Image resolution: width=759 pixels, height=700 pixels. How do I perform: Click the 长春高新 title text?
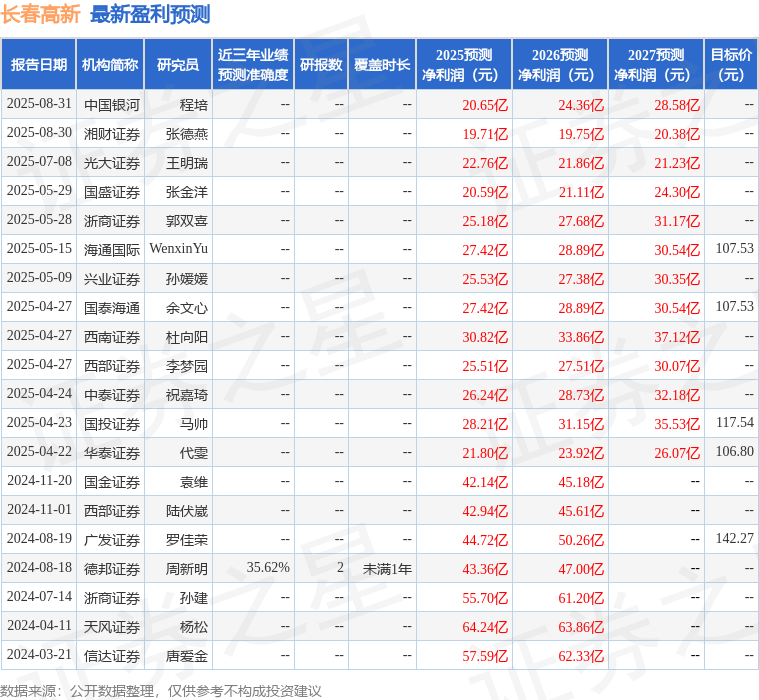pos(40,14)
